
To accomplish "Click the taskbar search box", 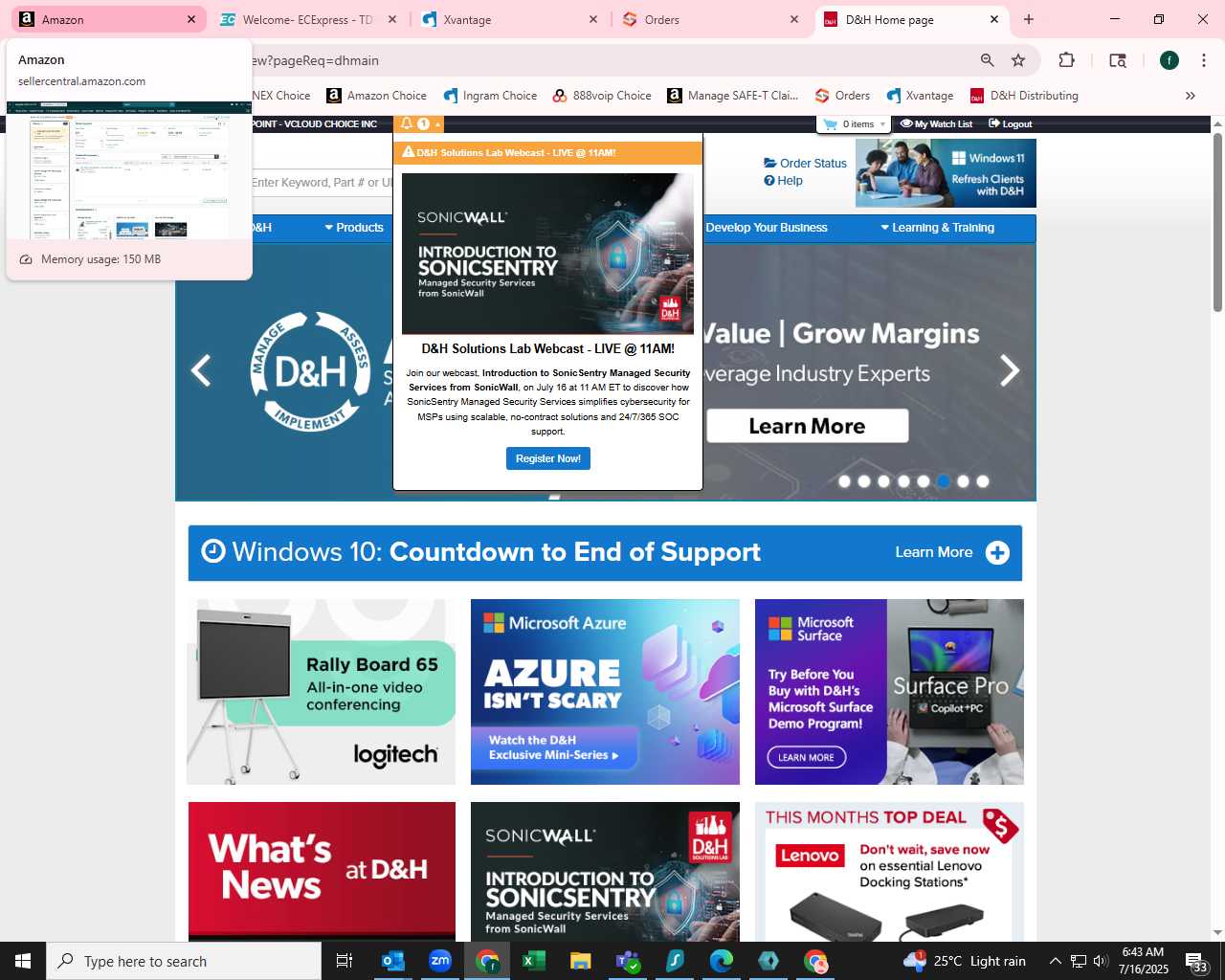I will coord(184,961).
